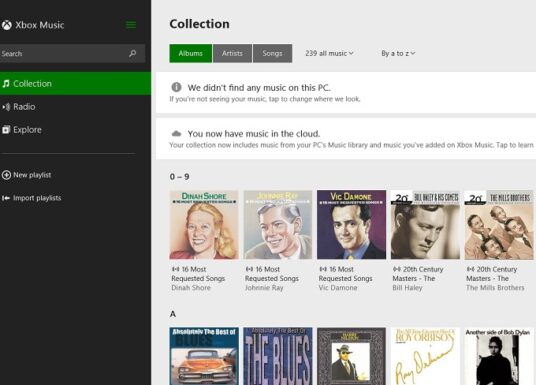Click streaming icon beside Johnnie Ray album title
Screen dimensions: 536x385
(x=249, y=269)
